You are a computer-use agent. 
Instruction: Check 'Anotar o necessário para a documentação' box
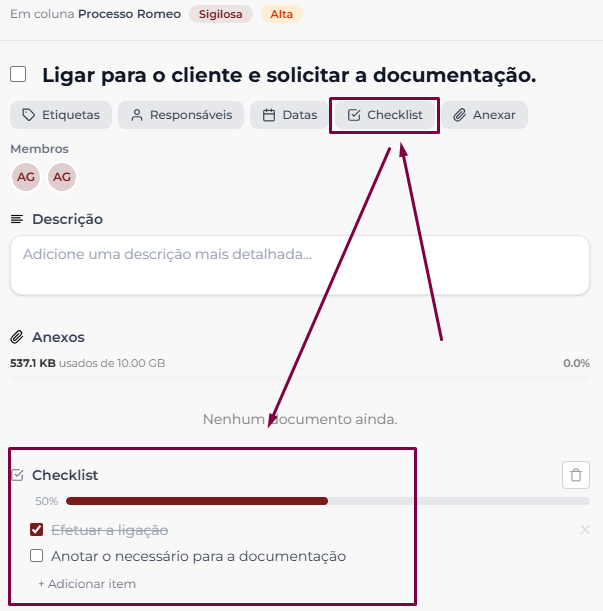[x=37, y=556]
